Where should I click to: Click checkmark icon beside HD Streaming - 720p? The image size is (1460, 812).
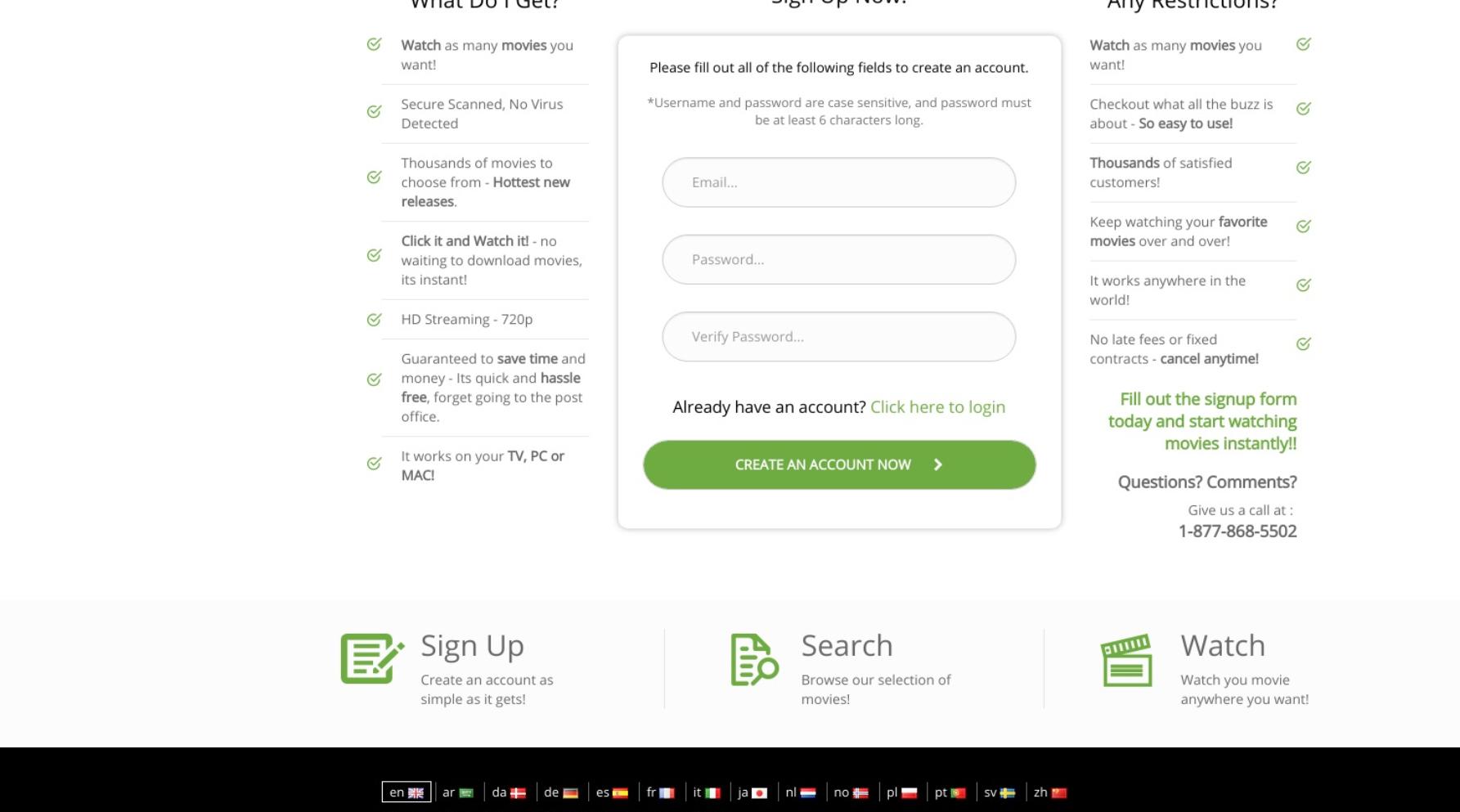tap(374, 320)
